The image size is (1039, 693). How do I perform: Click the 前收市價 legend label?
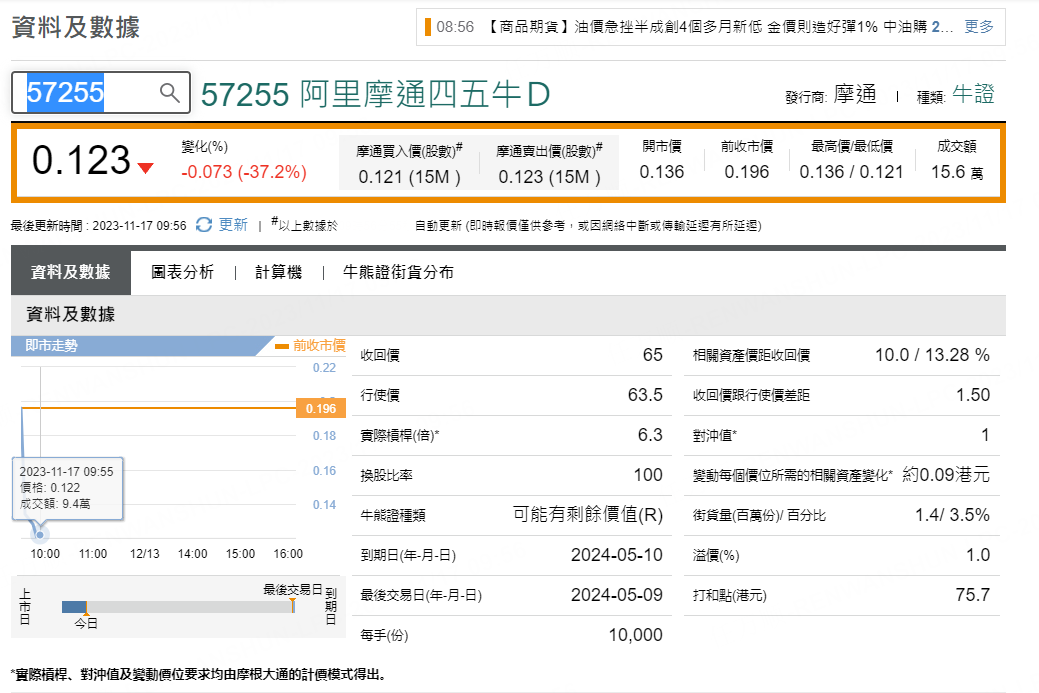(x=319, y=345)
